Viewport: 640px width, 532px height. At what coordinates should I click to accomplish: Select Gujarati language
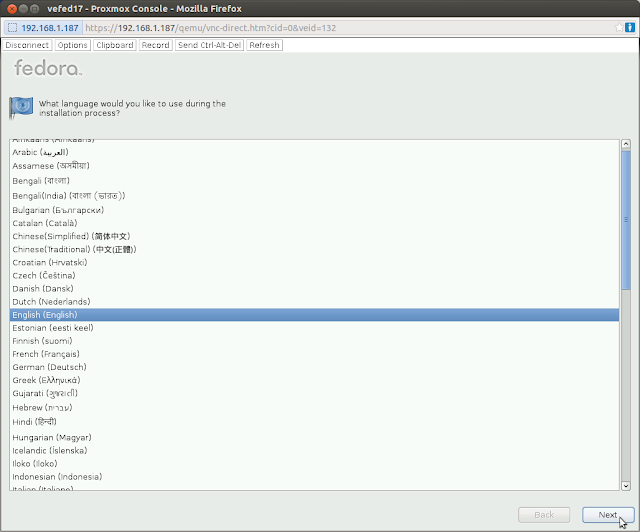pos(314,393)
